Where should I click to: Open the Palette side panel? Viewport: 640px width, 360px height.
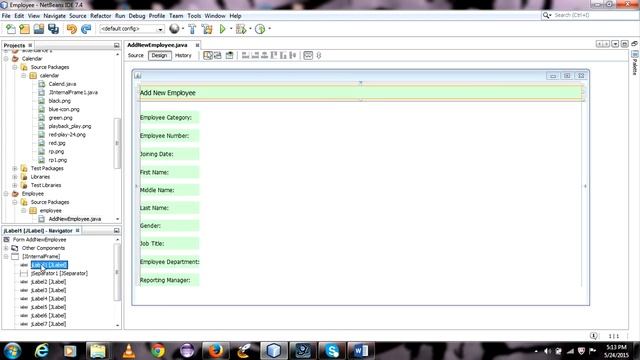(635, 64)
